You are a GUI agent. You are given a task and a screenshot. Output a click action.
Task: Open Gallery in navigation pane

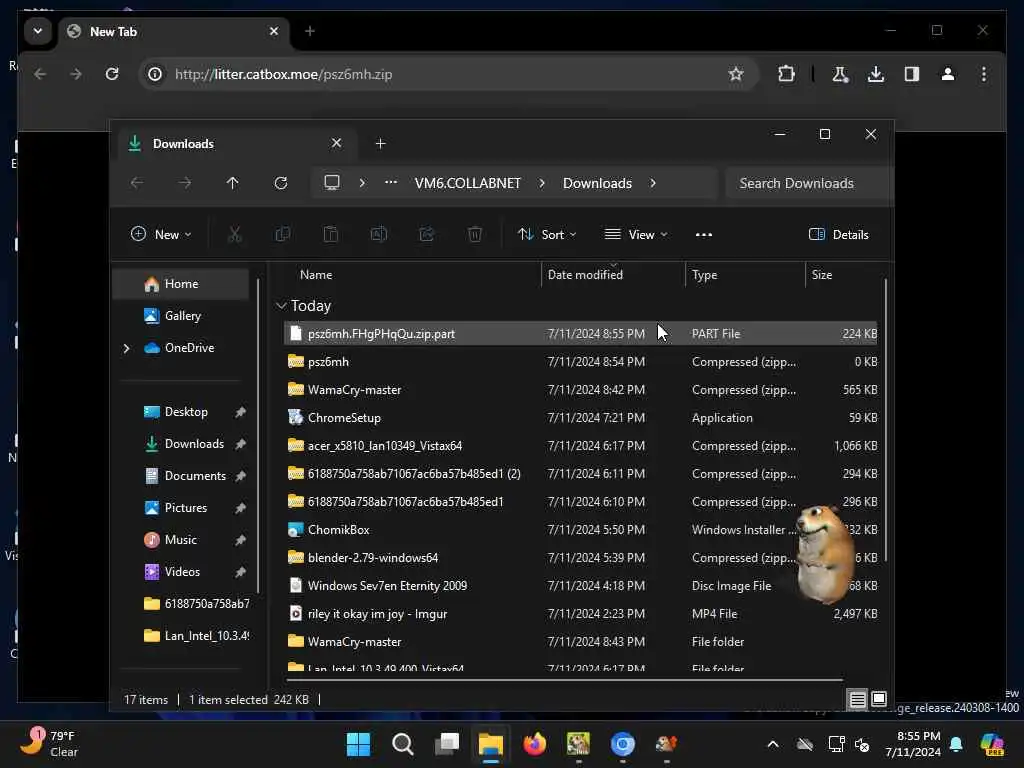pos(181,316)
